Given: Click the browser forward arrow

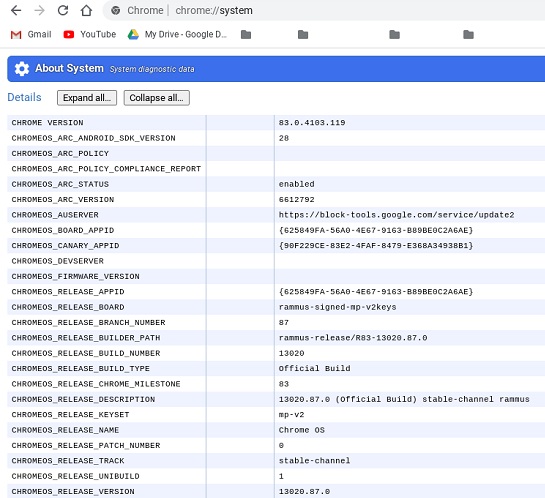Looking at the screenshot, I should (40, 10).
